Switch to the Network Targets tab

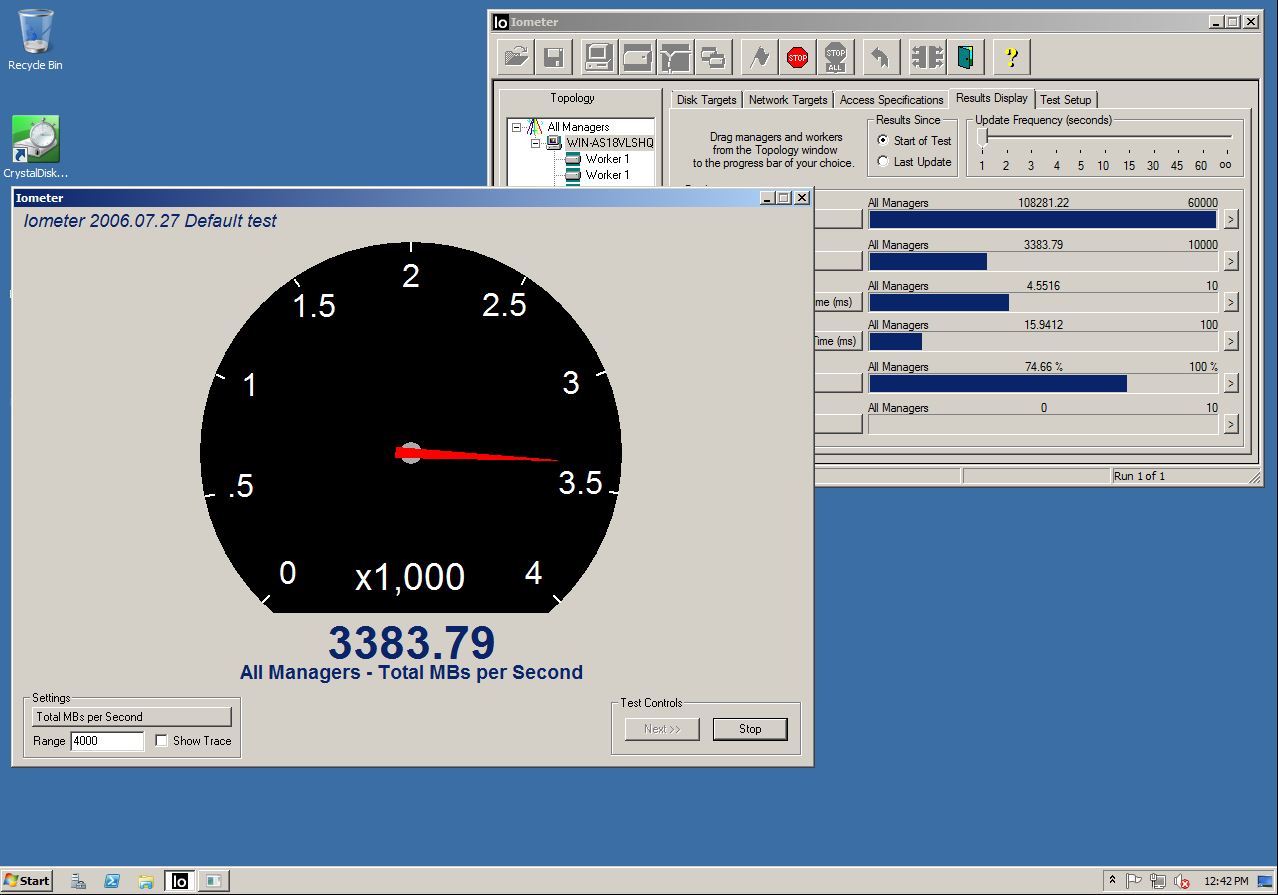point(788,100)
